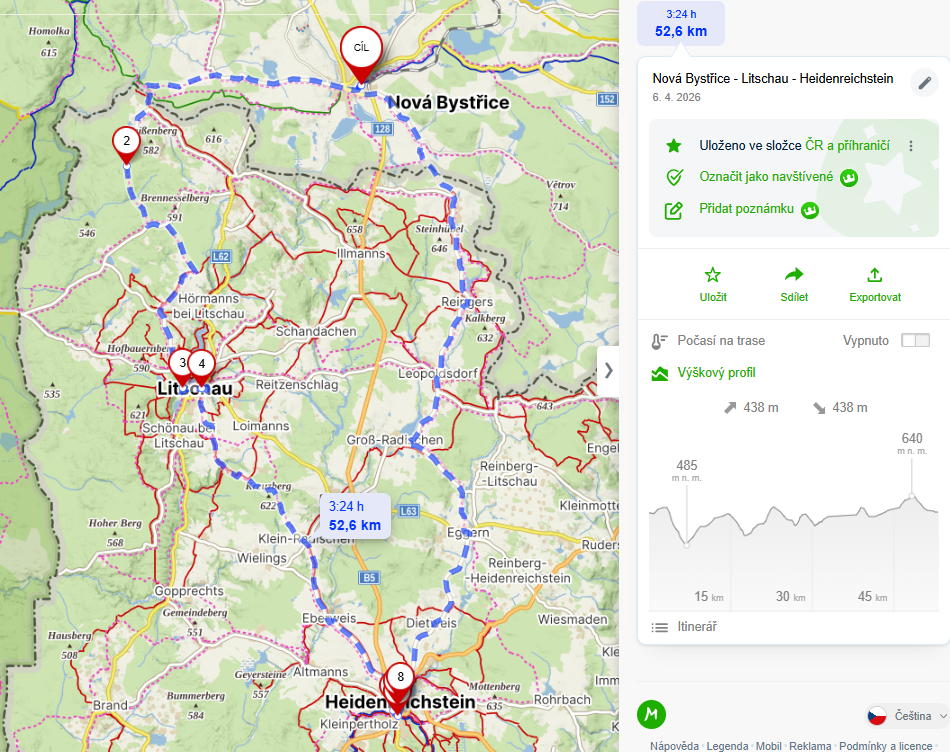Click the pencil edit icon for route name
950x752 pixels.
coord(925,83)
